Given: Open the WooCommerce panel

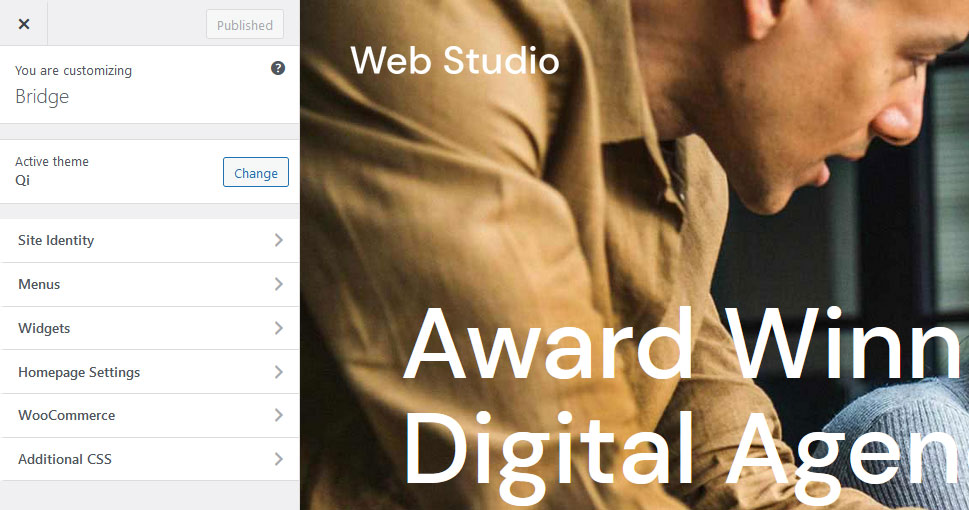Looking at the screenshot, I should (150, 415).
